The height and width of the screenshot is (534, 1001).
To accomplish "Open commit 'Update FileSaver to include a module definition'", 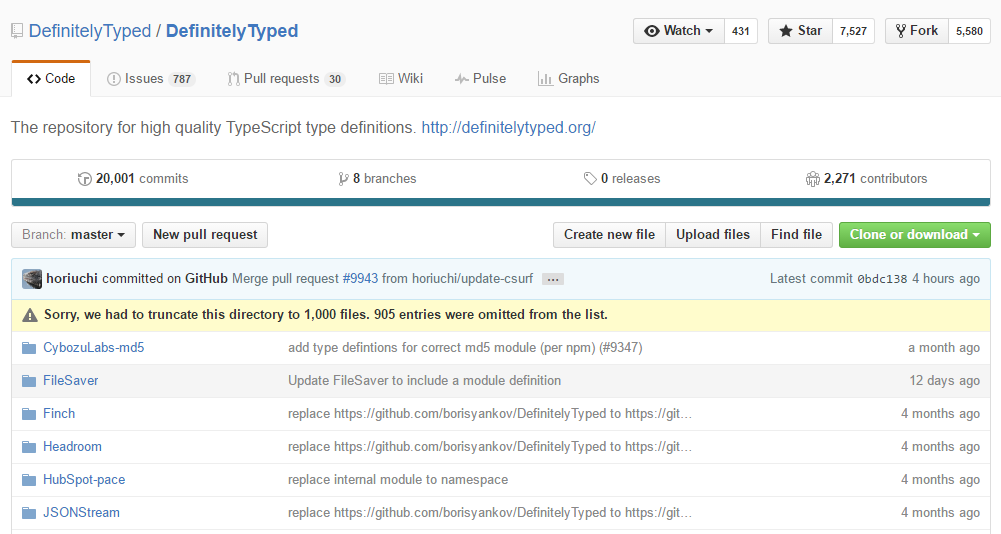I will (425, 381).
